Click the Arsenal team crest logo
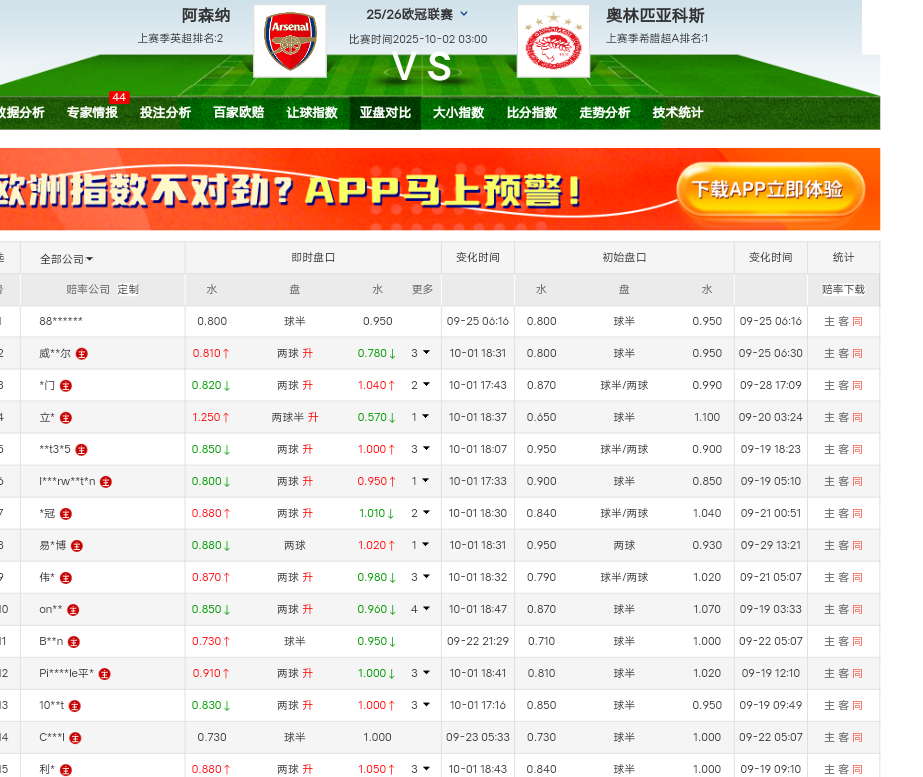 [x=290, y=41]
